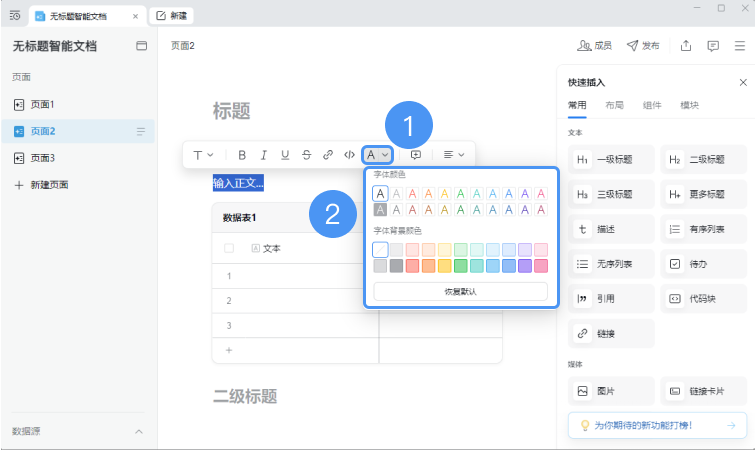This screenshot has width=755, height=450.
Task: Open options menu for 页面2 in sidebar
Action: point(141,131)
